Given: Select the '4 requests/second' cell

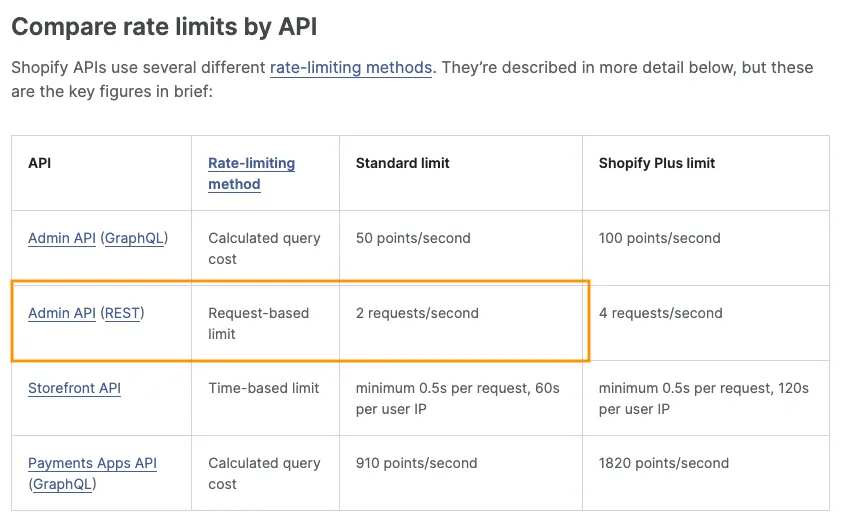Looking at the screenshot, I should 706,323.
